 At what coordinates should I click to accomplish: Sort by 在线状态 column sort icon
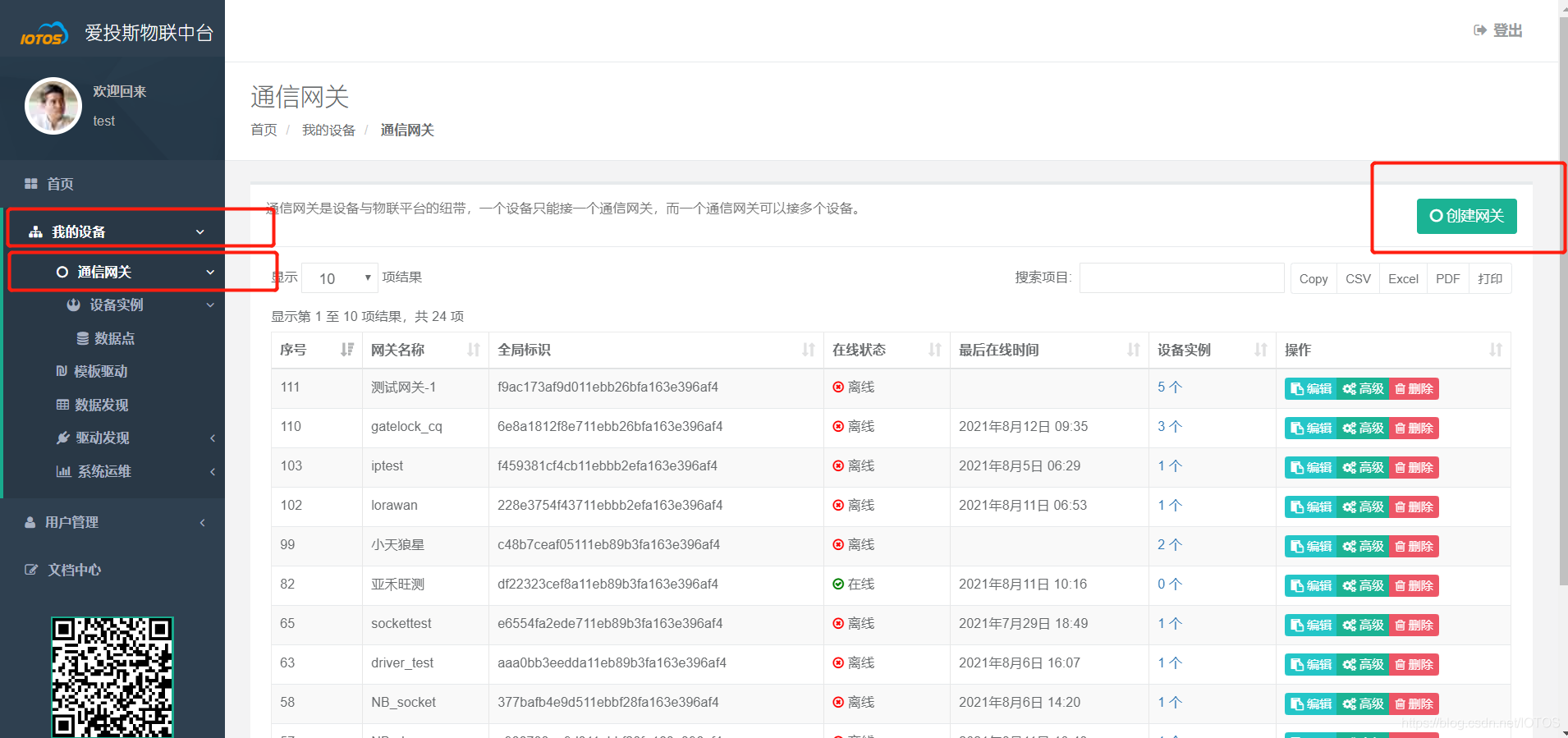pos(934,350)
